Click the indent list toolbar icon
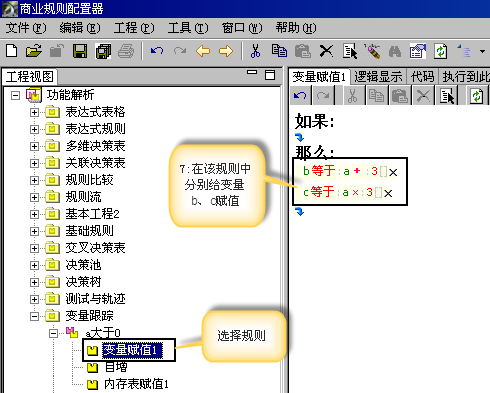Screen dimensions: 490x393 464,51
